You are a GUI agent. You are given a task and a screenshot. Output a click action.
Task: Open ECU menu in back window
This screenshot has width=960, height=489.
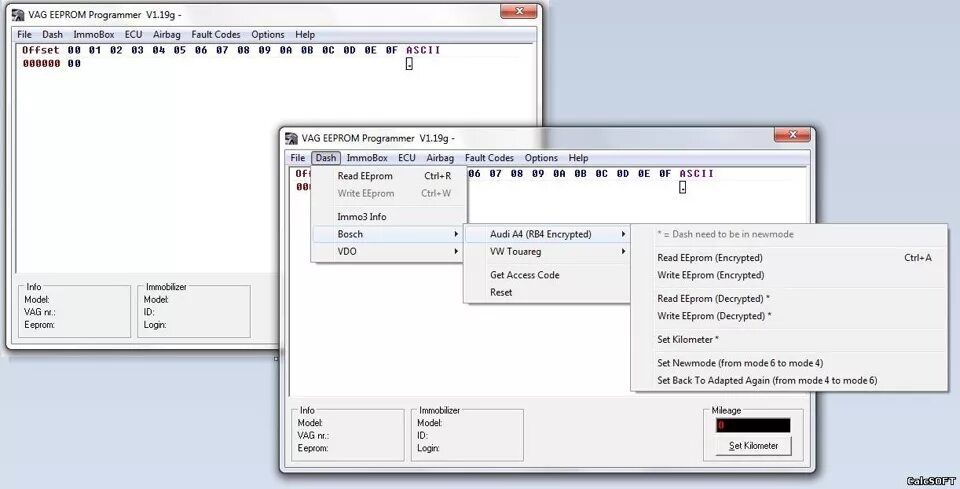[x=133, y=35]
